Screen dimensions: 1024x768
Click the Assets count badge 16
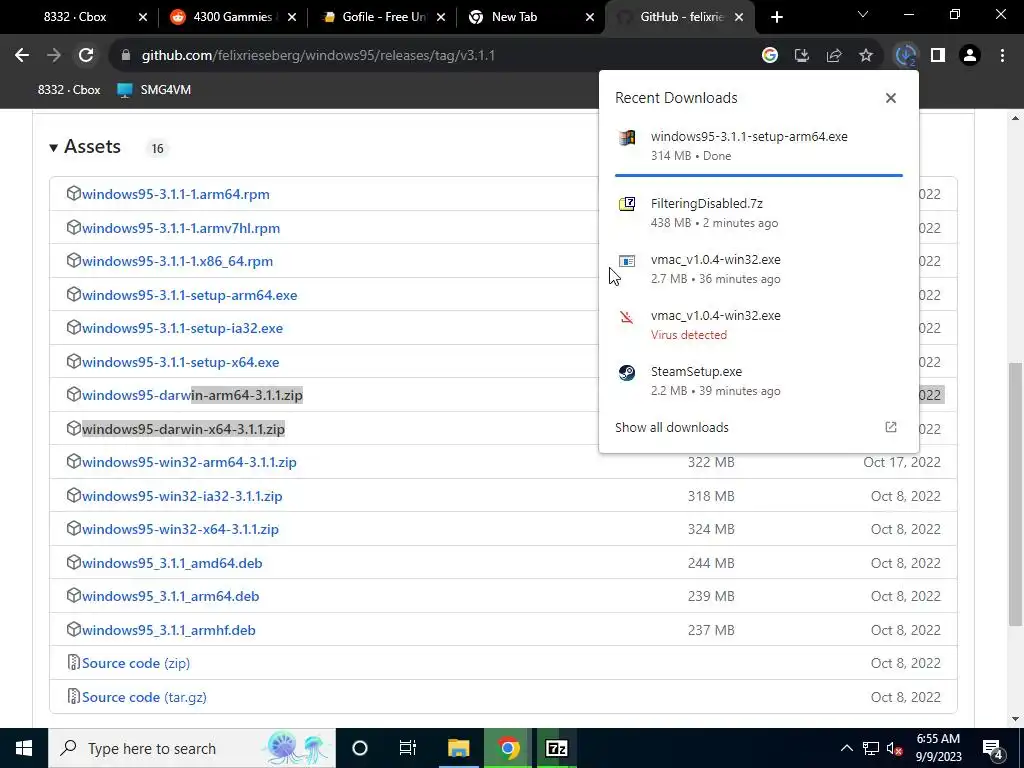point(157,148)
